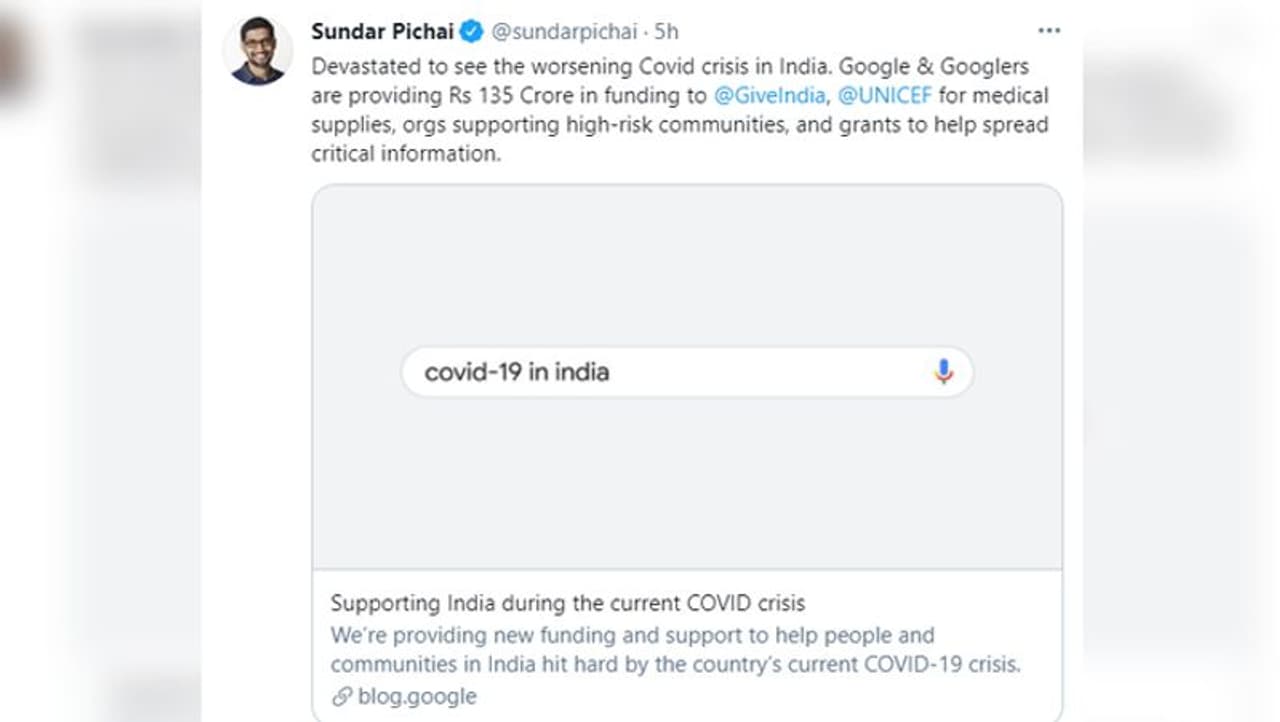Open the tweet's three-dot More menu
This screenshot has width=1280, height=722.
pos(1048,31)
